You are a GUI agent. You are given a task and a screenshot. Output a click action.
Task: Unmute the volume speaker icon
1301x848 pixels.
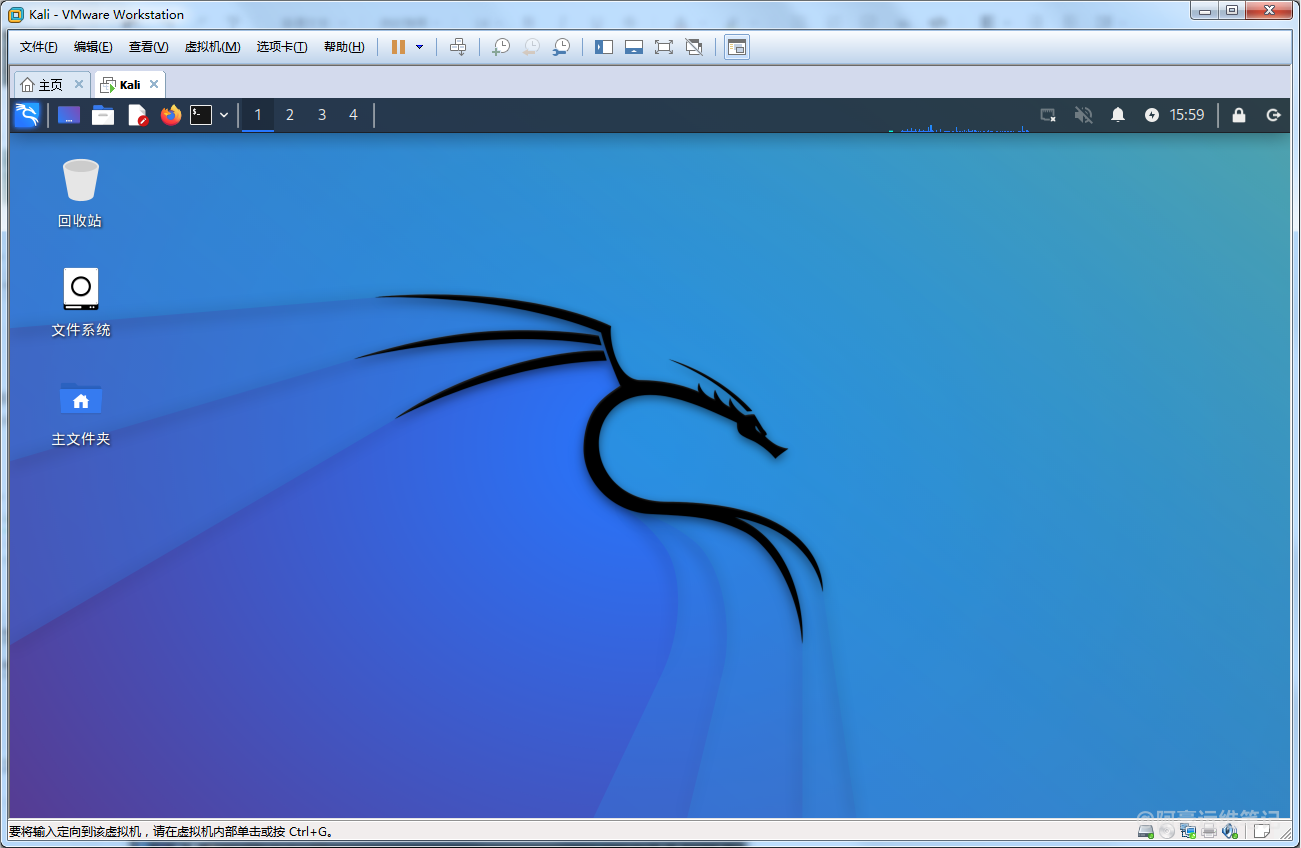point(1083,115)
